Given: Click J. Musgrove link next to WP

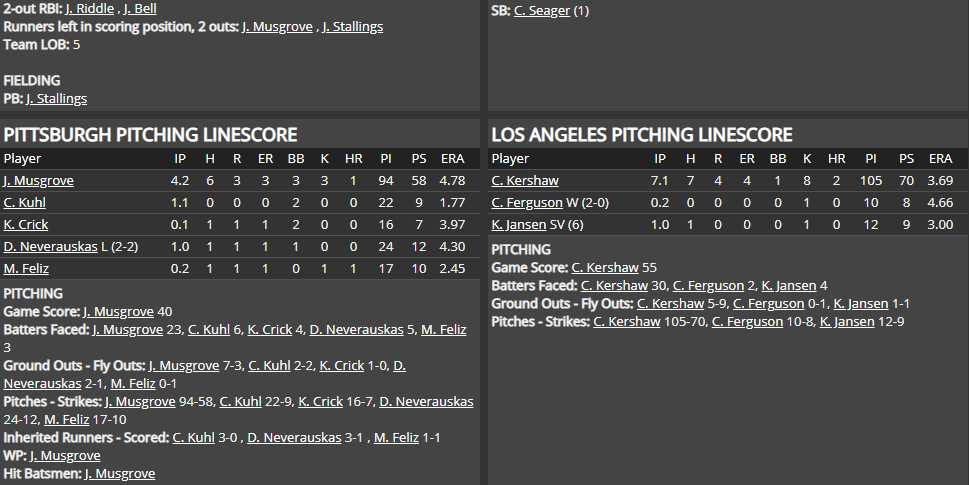Looking at the screenshot, I should pos(65,455).
